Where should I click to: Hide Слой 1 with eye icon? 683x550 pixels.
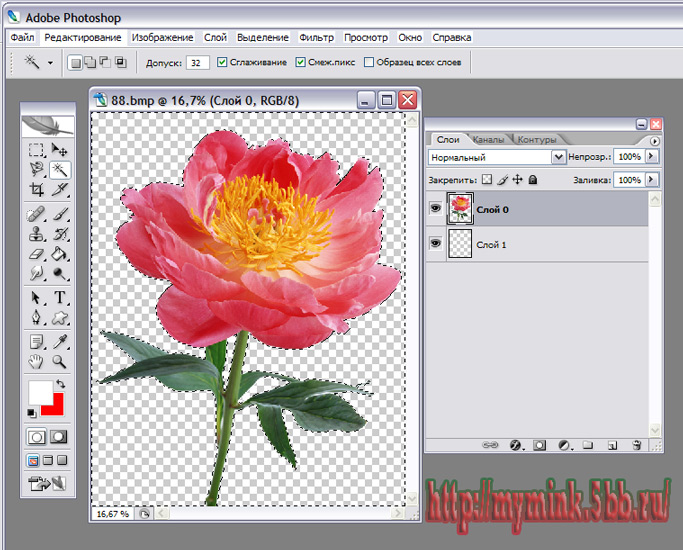click(435, 243)
